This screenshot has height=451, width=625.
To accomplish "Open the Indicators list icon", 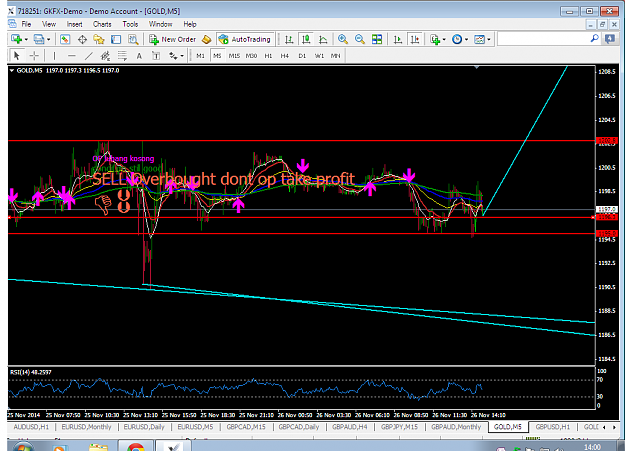I will pos(435,39).
